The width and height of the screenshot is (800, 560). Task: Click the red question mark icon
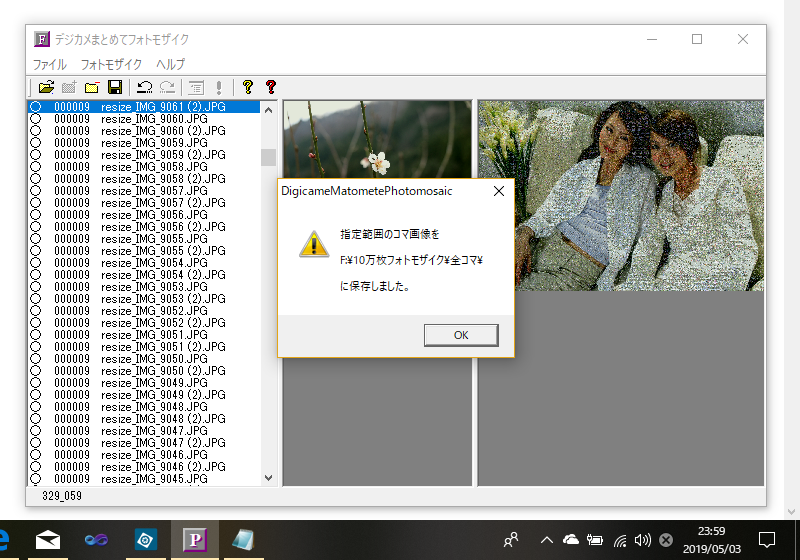(x=270, y=87)
